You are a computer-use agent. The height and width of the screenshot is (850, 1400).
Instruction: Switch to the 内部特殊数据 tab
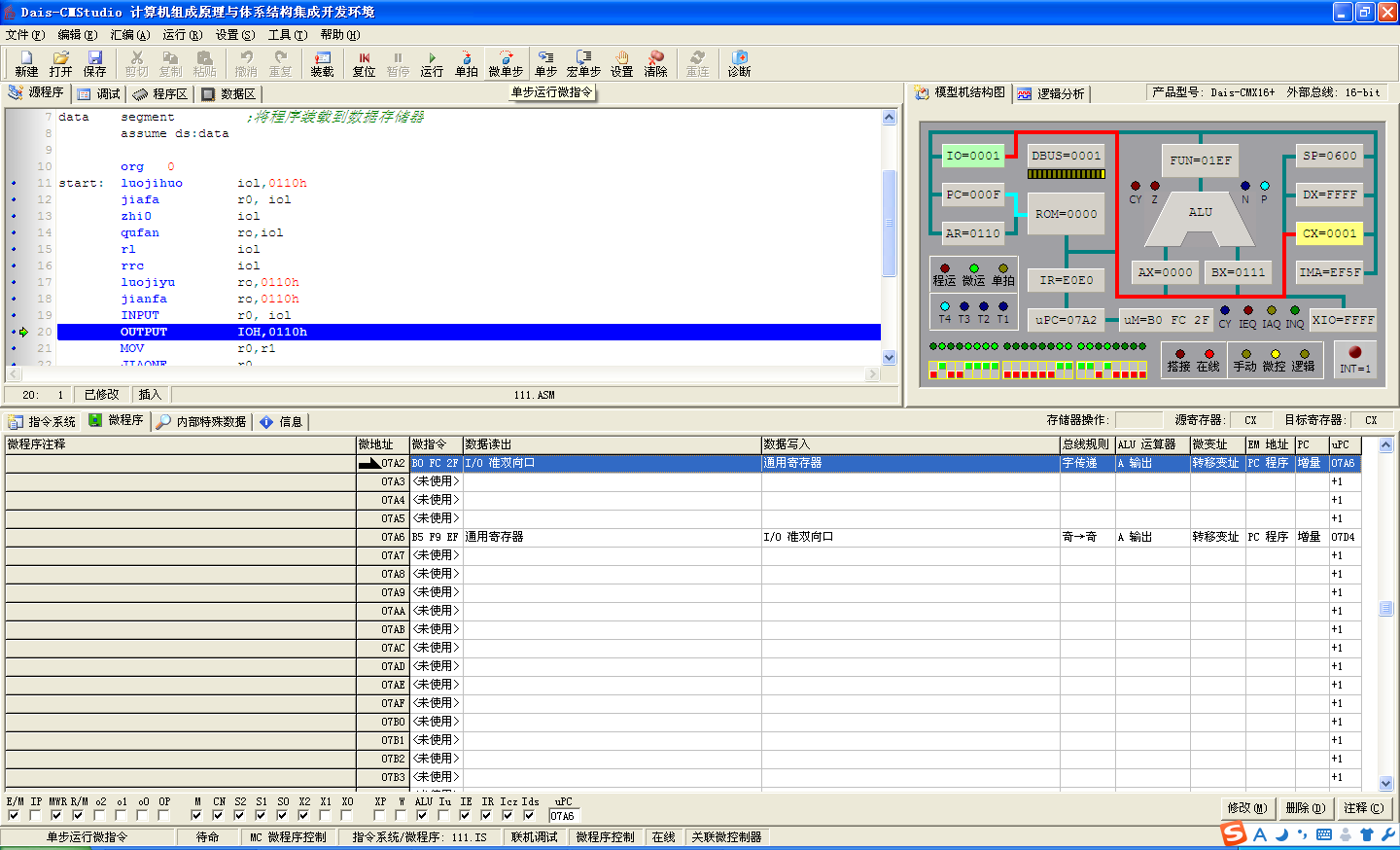tap(202, 422)
